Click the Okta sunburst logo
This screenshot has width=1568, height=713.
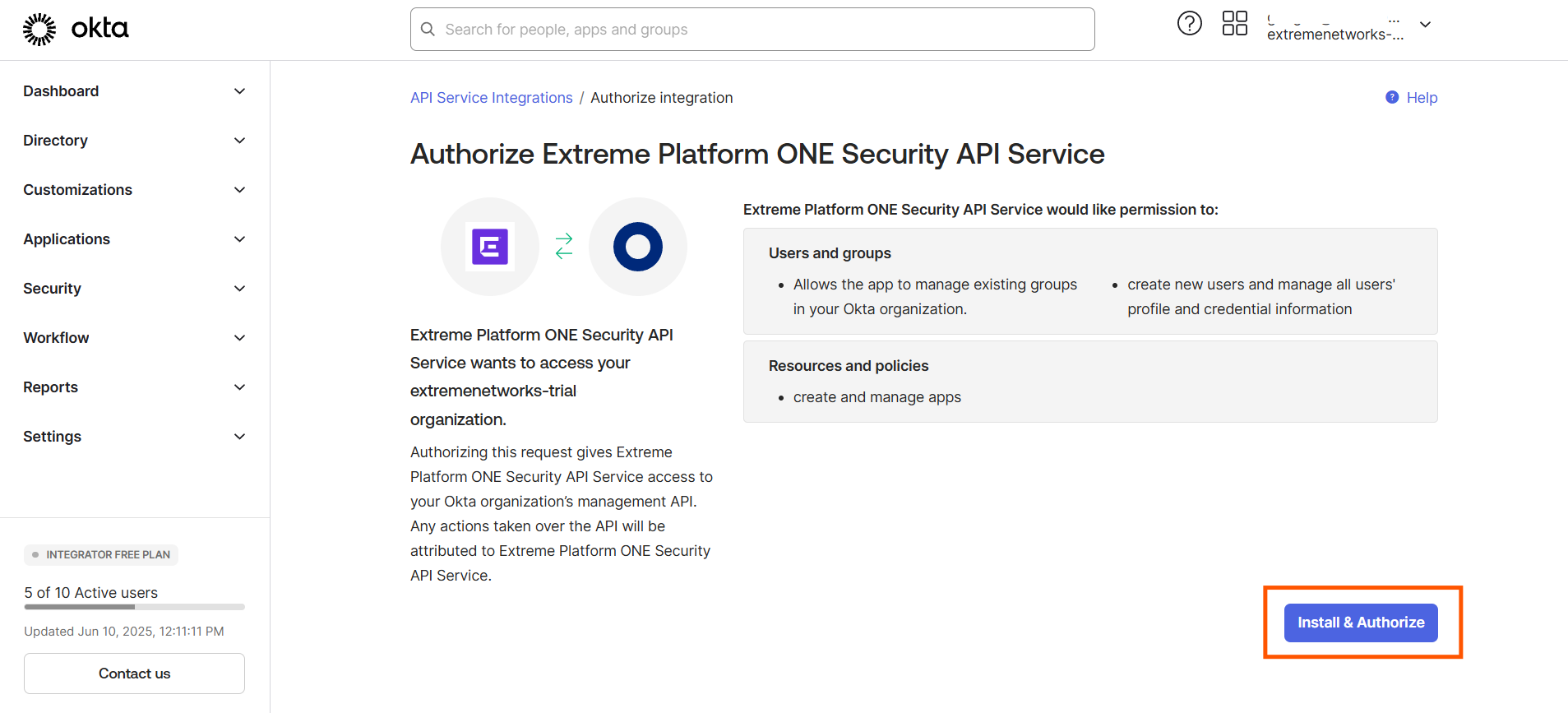[39, 30]
